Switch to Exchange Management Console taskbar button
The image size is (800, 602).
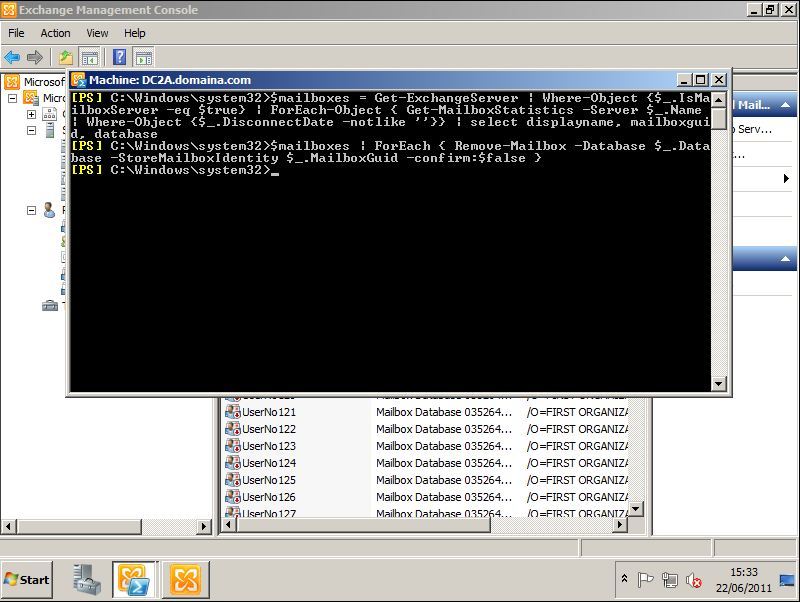pyautogui.click(x=185, y=580)
